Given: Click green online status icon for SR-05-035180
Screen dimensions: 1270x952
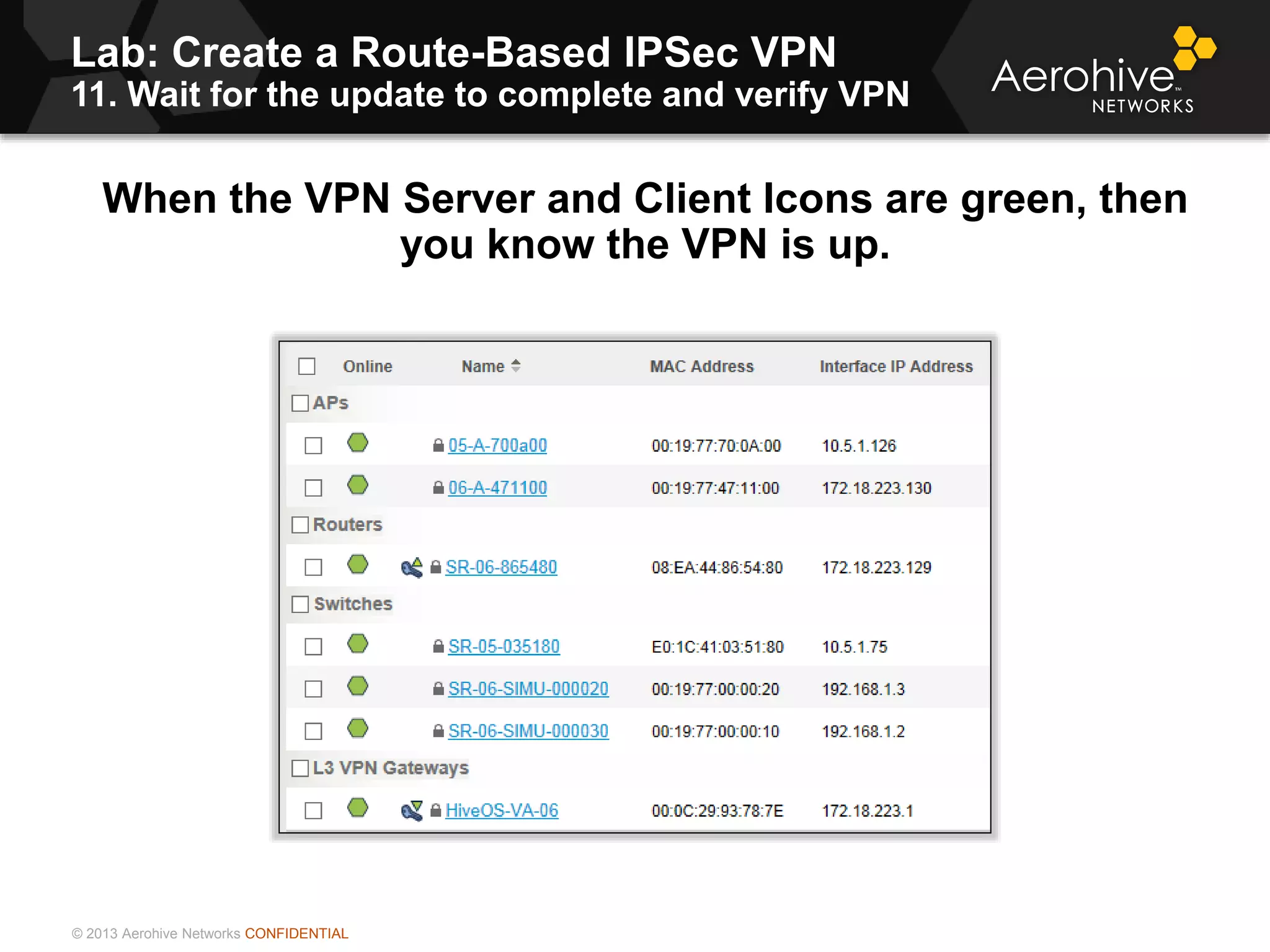Looking at the screenshot, I should tap(358, 644).
